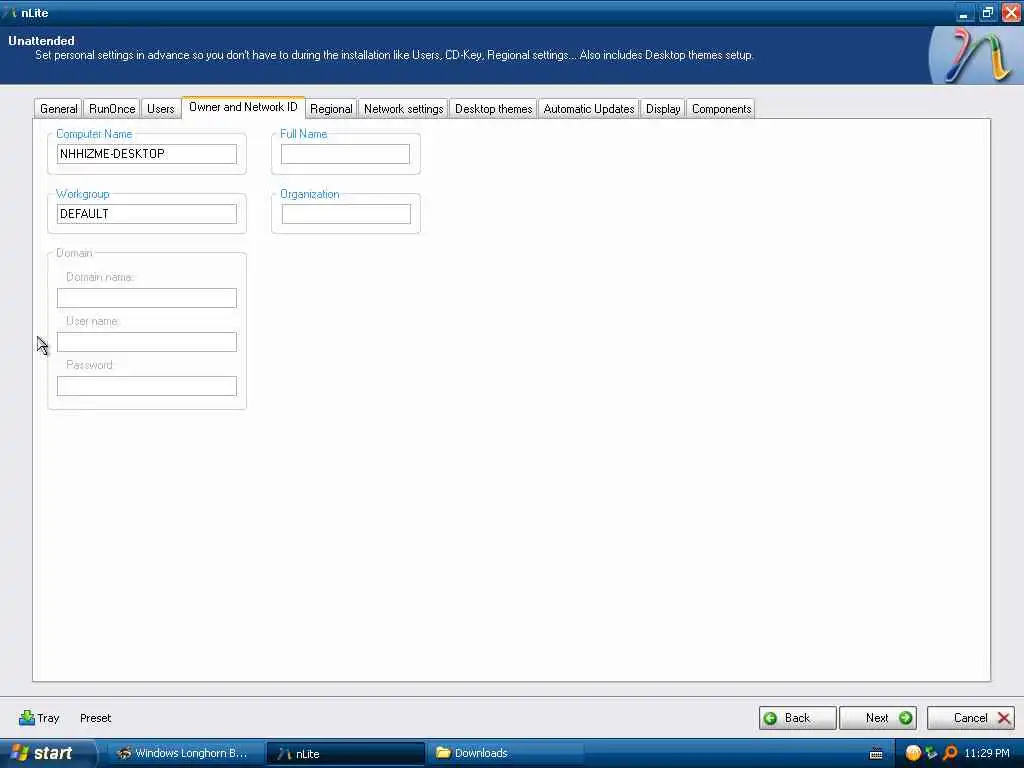Image resolution: width=1024 pixels, height=768 pixels.
Task: Click the Domain name field
Action: pos(146,298)
